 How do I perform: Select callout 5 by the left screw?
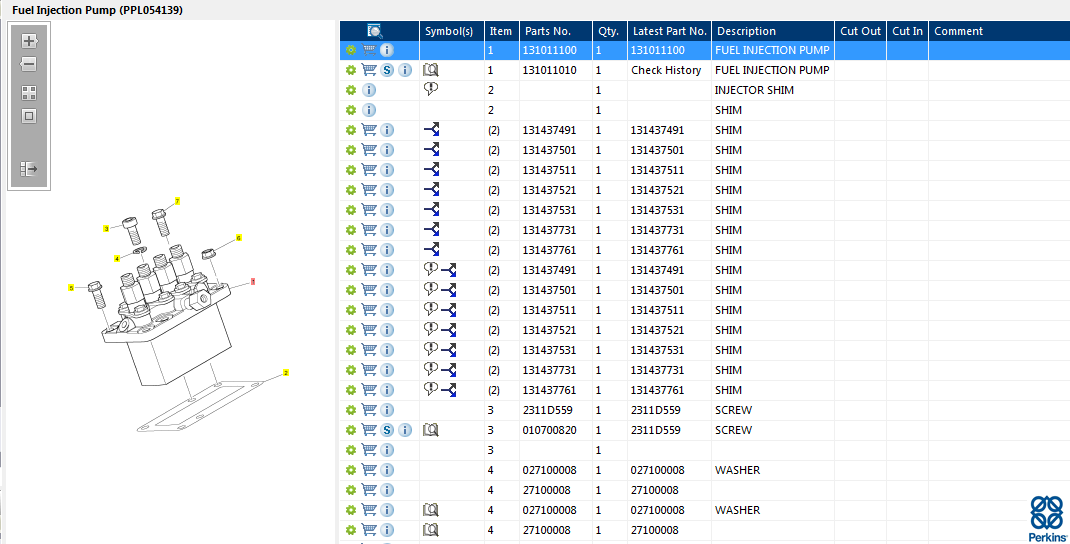tap(71, 288)
